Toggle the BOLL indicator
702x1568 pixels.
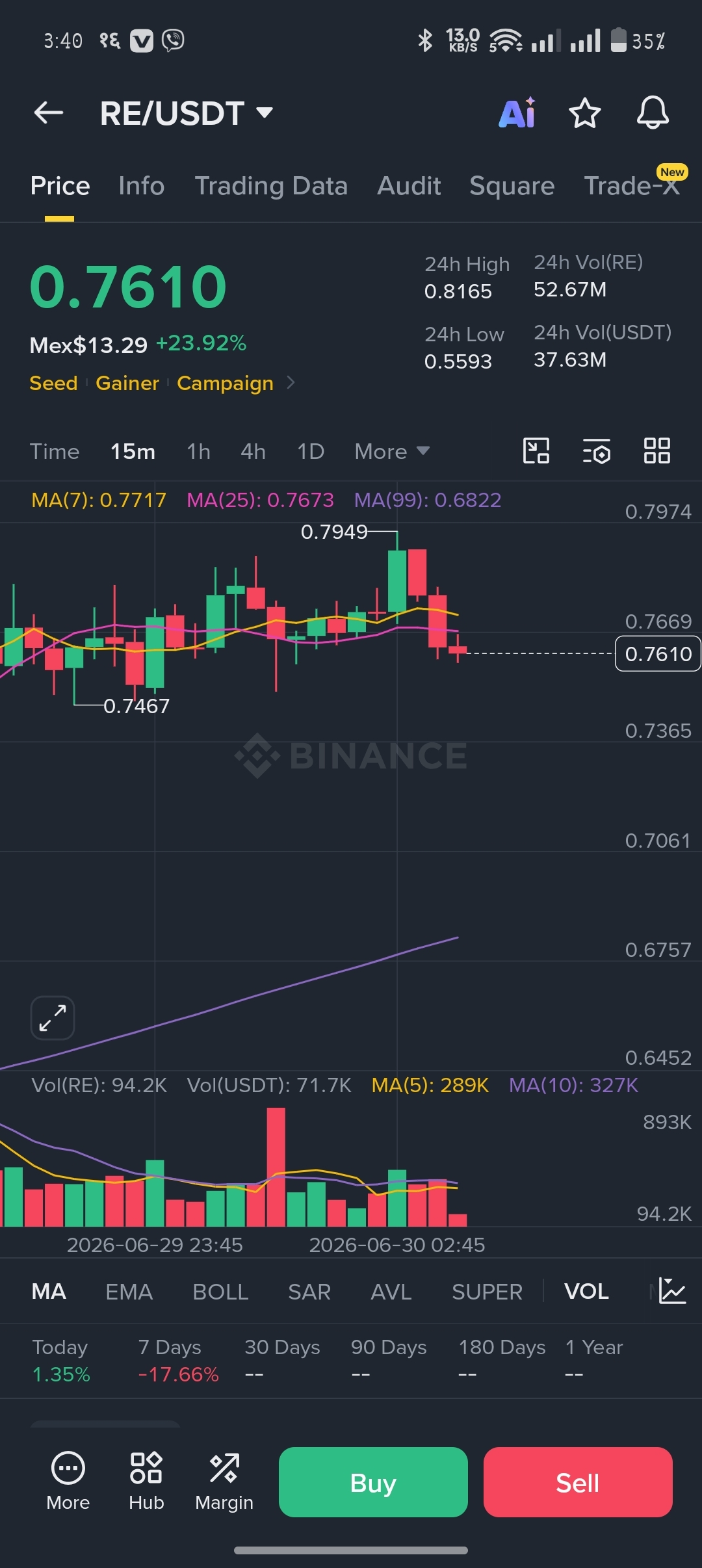click(x=220, y=1291)
